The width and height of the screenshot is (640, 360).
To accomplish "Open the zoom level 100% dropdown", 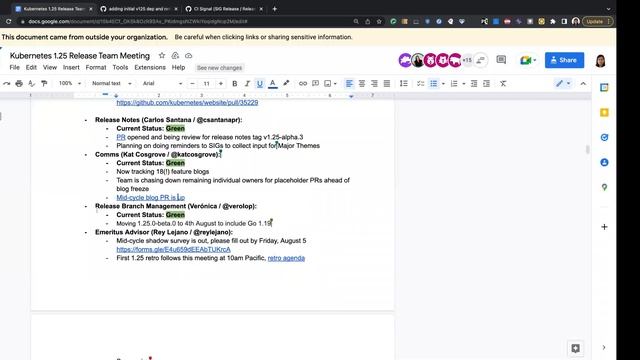I will pyautogui.click(x=70, y=83).
